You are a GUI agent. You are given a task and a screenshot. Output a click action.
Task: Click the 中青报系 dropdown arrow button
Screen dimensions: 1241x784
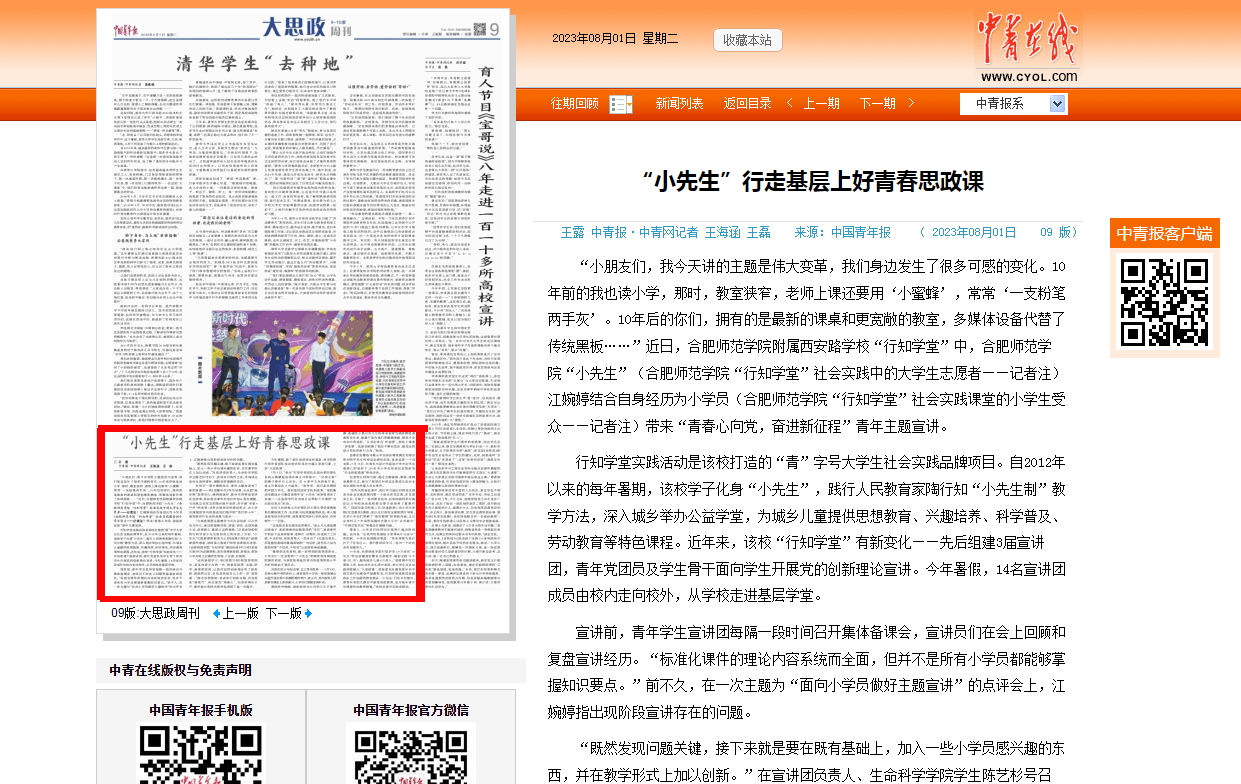pos(1058,104)
